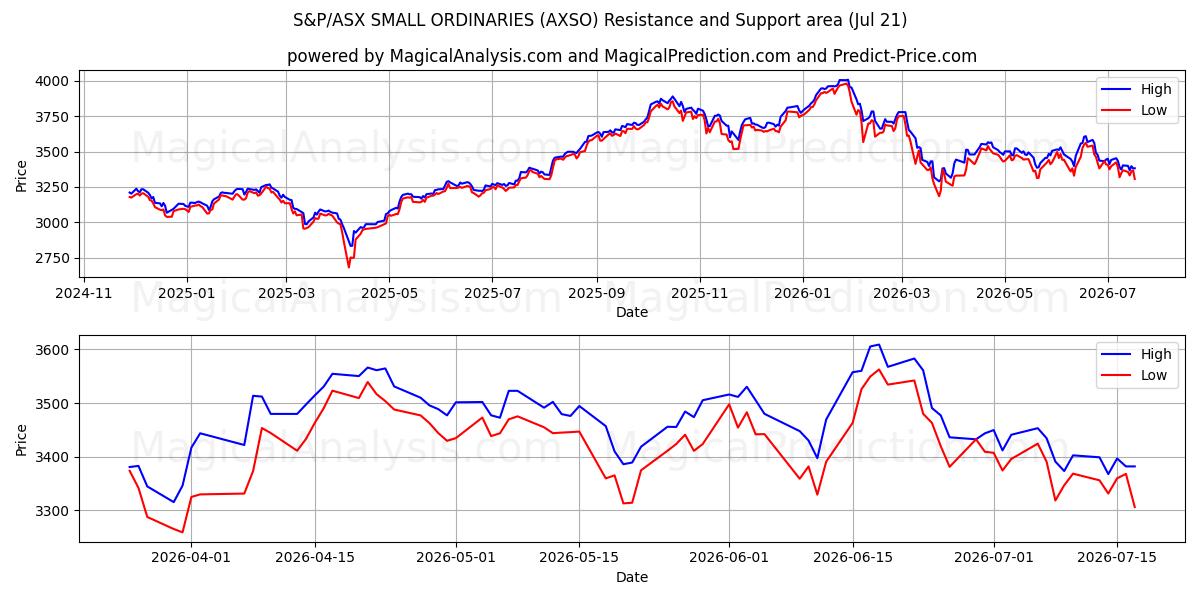Click the 3600 tick on lower chart
The width and height of the screenshot is (1200, 600).
53,350
